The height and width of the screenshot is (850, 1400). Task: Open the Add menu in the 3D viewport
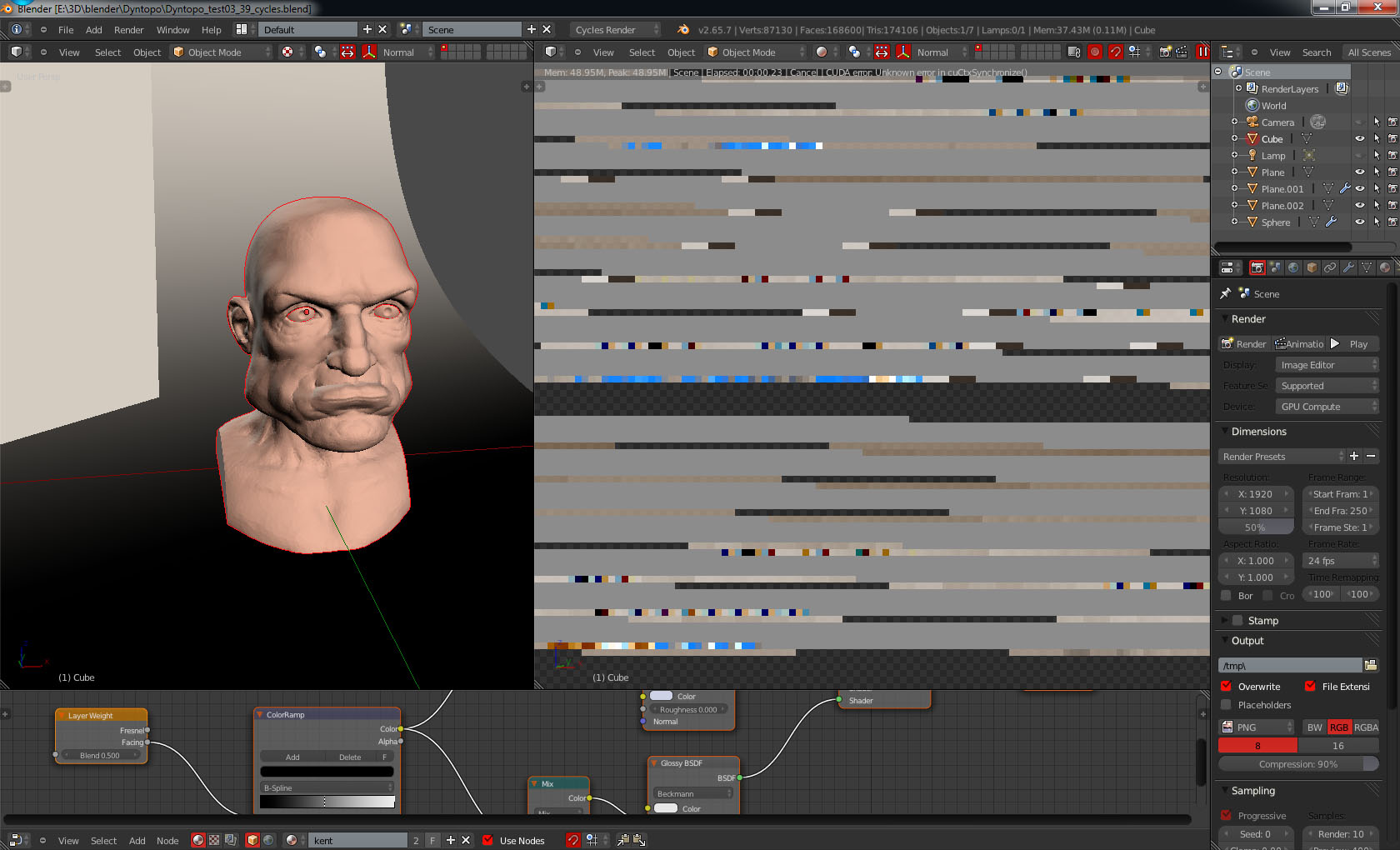[x=93, y=29]
